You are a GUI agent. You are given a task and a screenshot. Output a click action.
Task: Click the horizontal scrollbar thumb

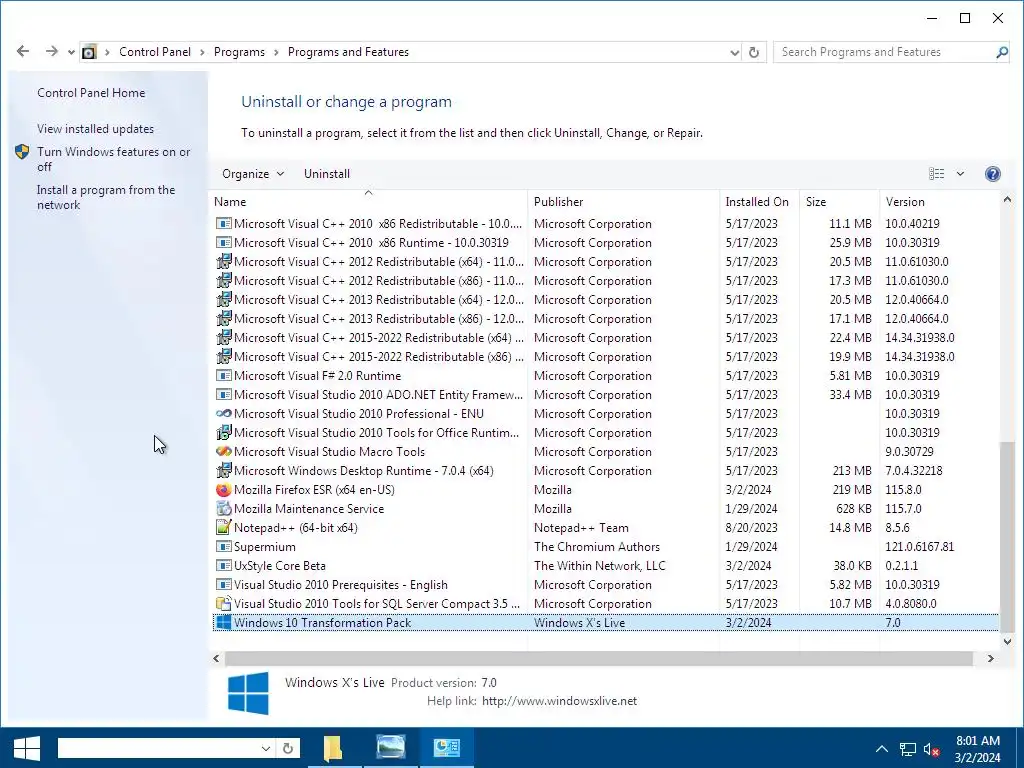pyautogui.click(x=598, y=658)
